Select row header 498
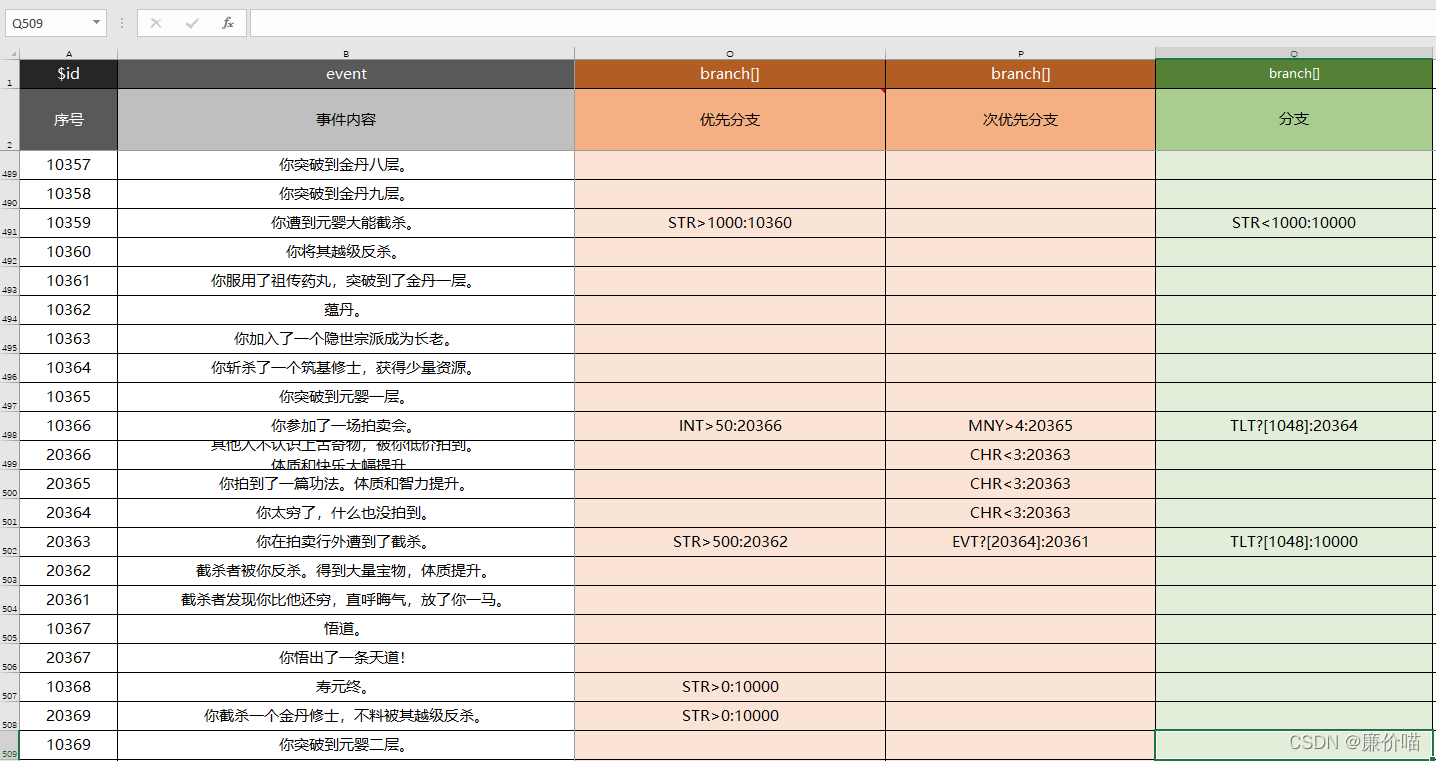 pyautogui.click(x=10, y=426)
